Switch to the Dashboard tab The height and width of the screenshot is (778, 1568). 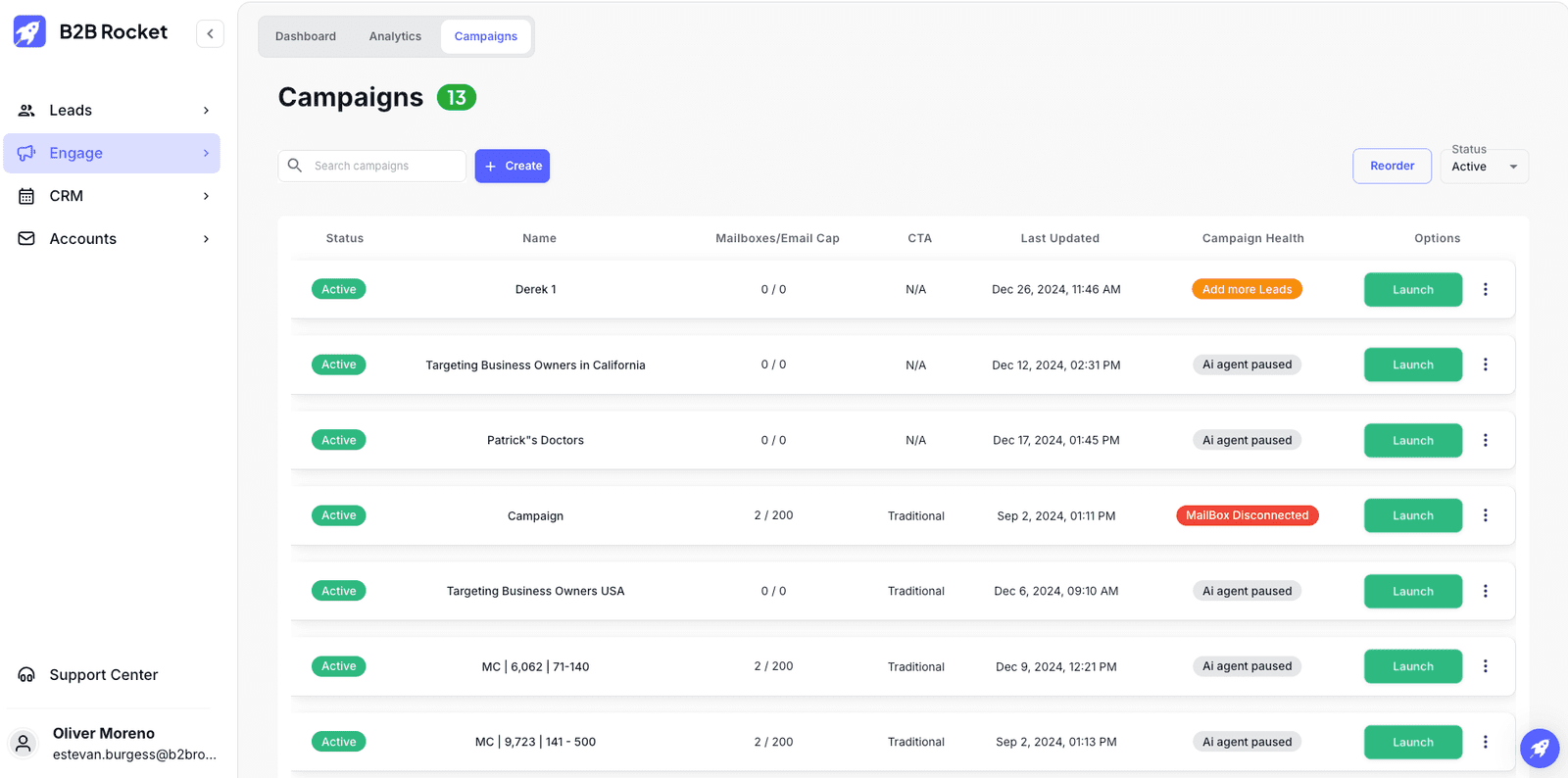pos(306,36)
